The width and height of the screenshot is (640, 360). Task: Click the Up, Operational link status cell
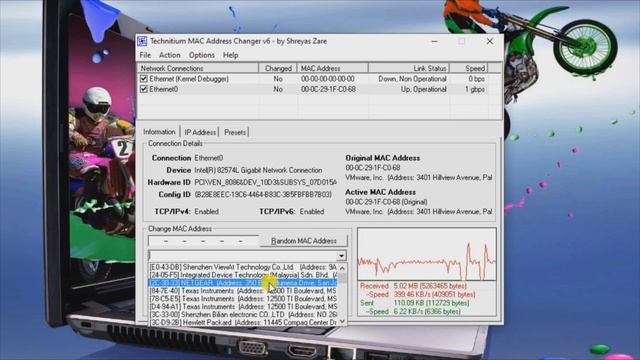[423, 89]
